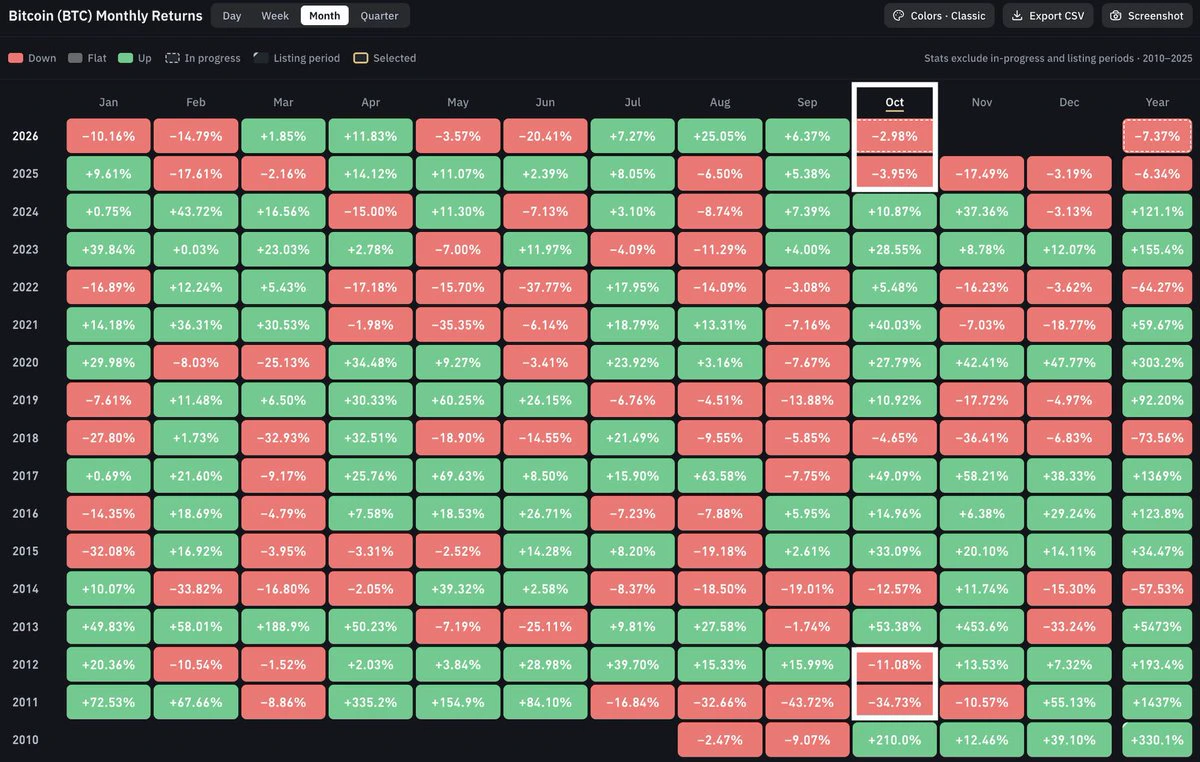Screen dimensions: 1200x762
Task: Switch to the Day view tab
Action: [x=232, y=16]
